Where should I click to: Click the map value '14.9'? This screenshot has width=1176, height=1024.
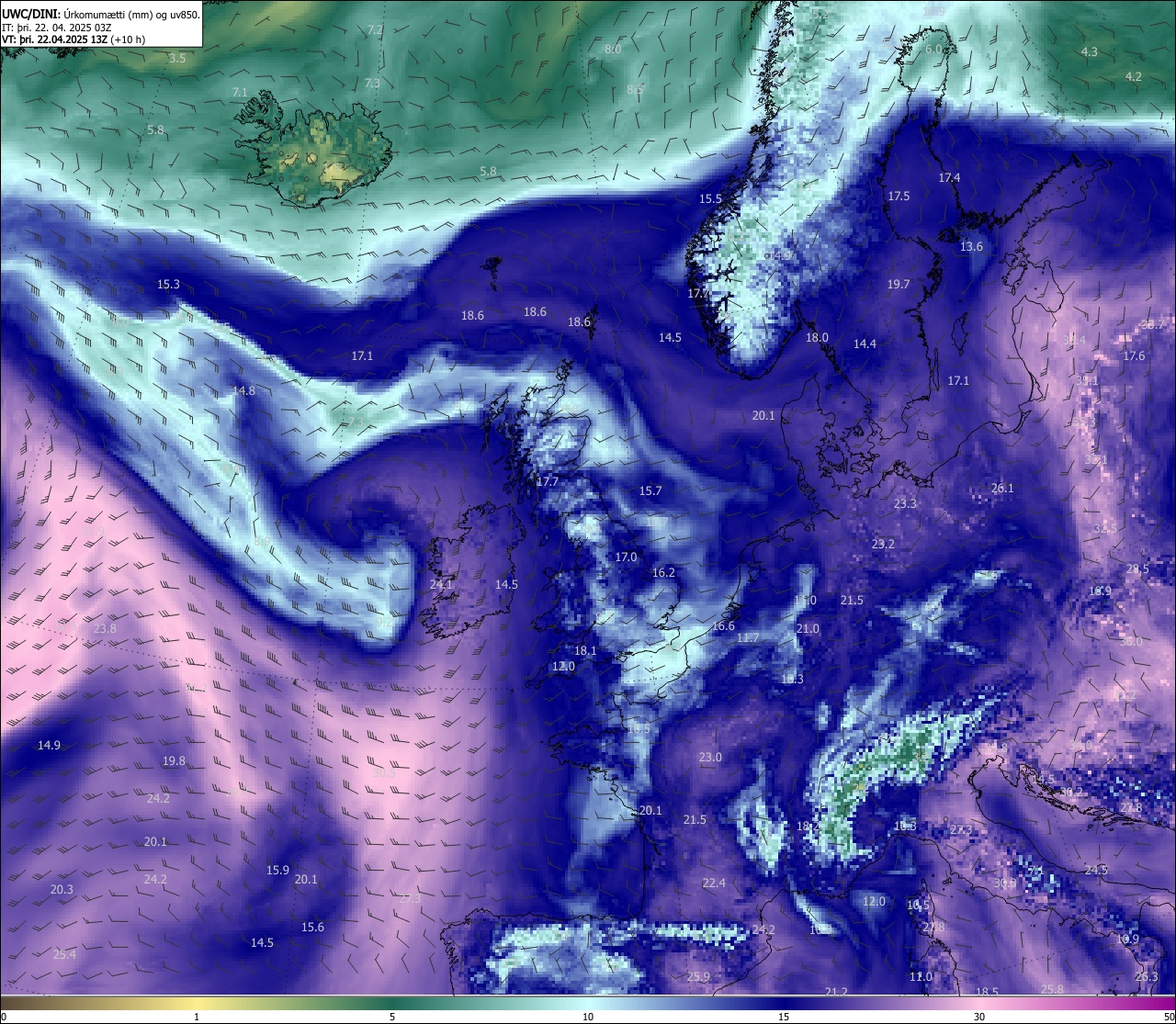[49, 745]
